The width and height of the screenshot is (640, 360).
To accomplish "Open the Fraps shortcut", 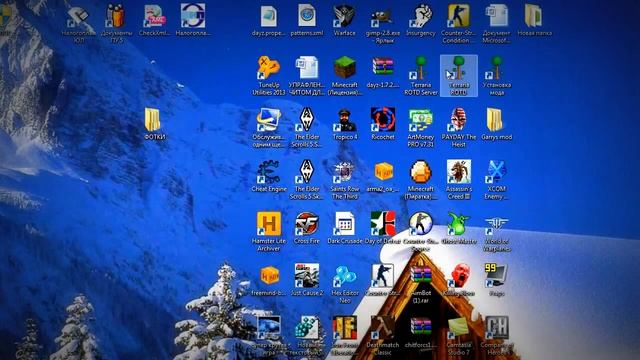I will tap(496, 280).
